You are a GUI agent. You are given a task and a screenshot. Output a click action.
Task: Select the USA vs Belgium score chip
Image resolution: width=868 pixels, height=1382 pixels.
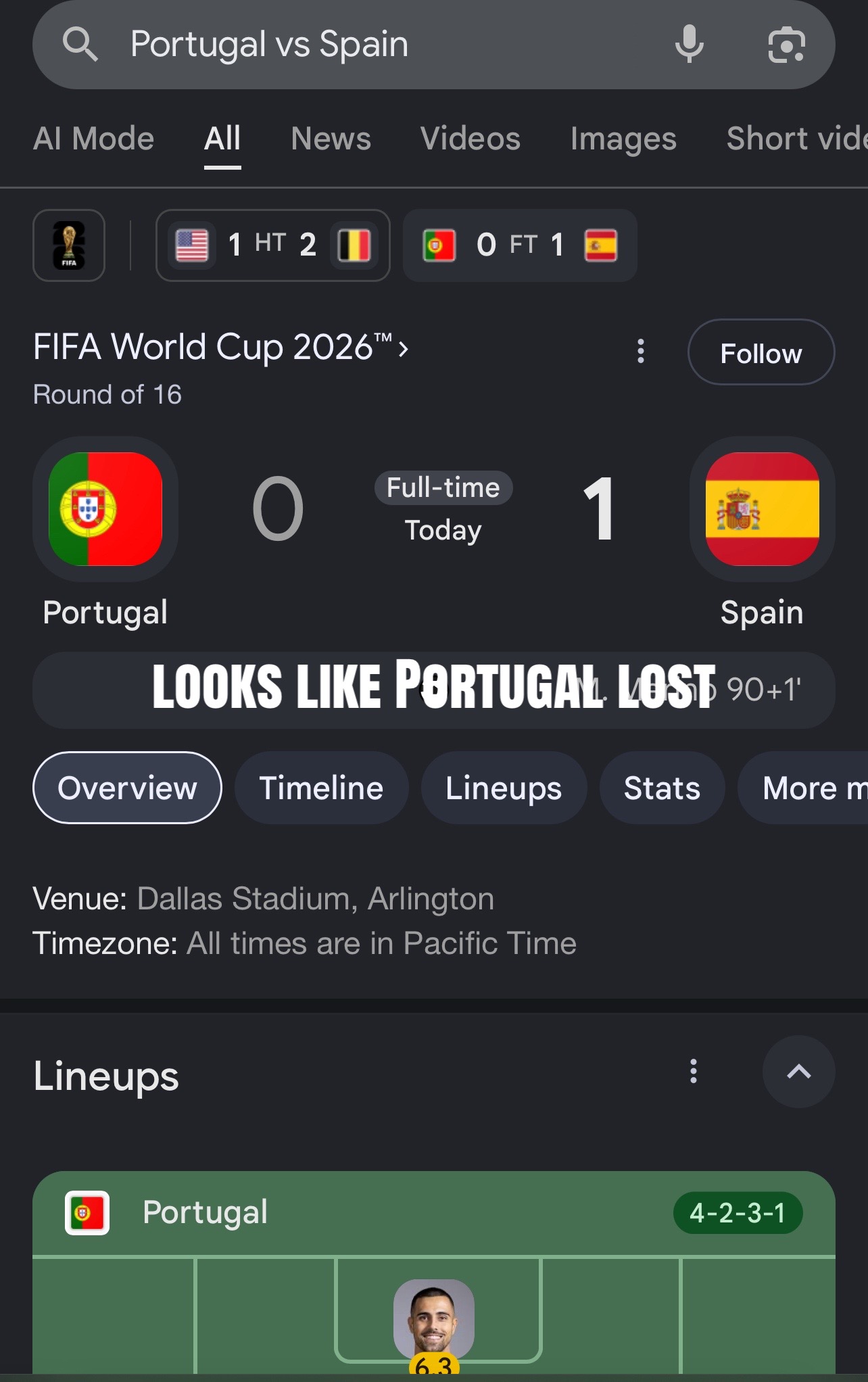[273, 245]
